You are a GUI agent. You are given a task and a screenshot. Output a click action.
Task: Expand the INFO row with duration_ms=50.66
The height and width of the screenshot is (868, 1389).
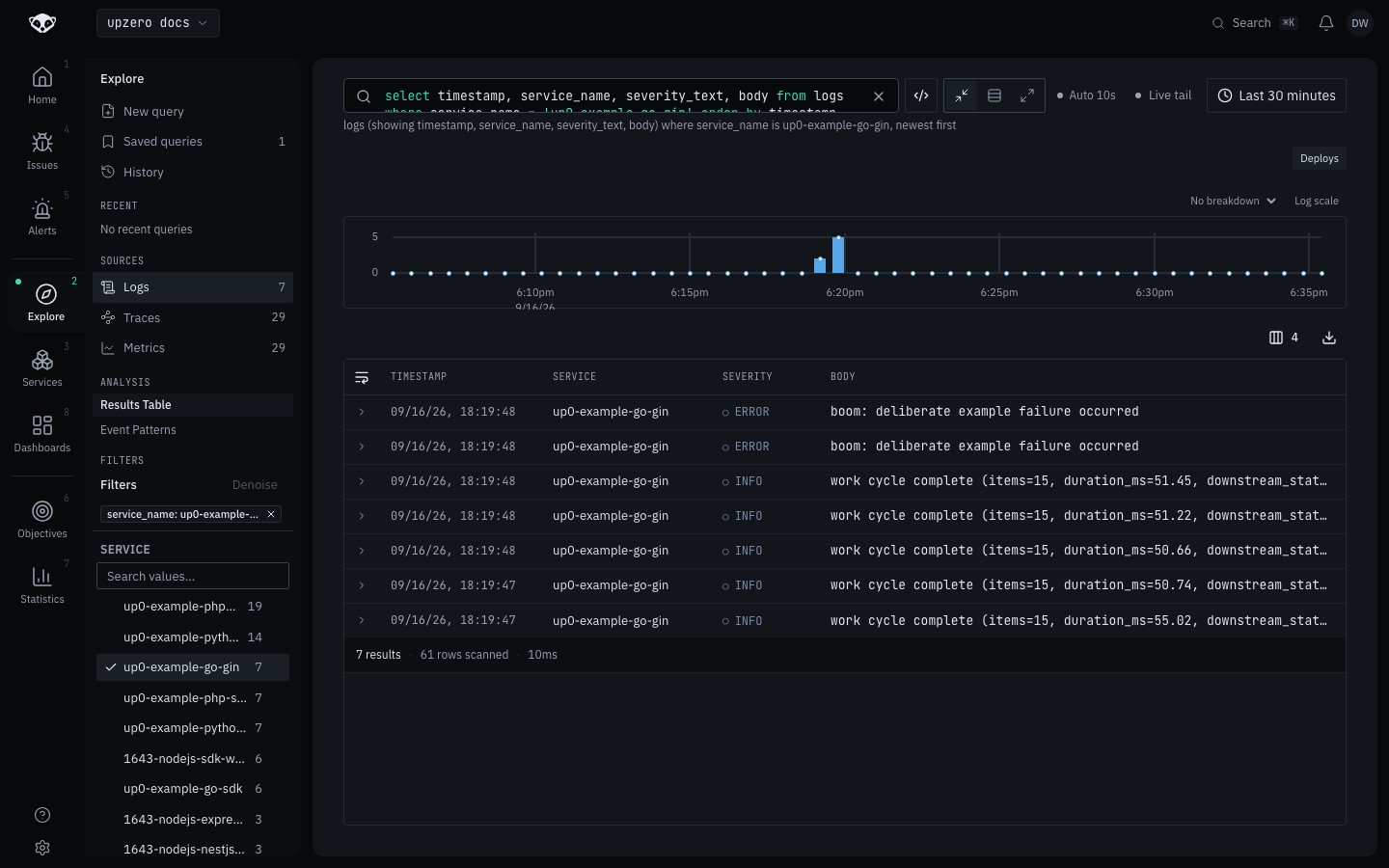[362, 551]
